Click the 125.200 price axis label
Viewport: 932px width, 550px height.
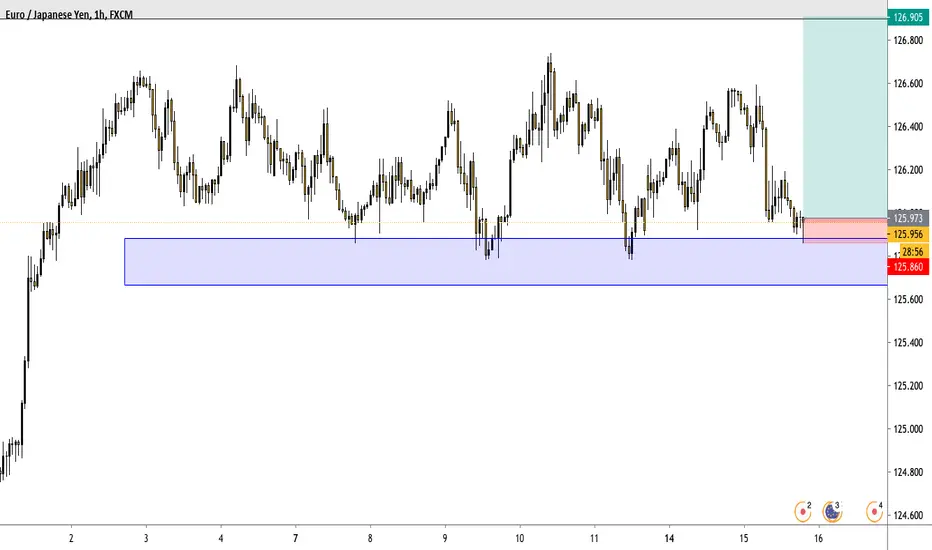pyautogui.click(x=908, y=386)
